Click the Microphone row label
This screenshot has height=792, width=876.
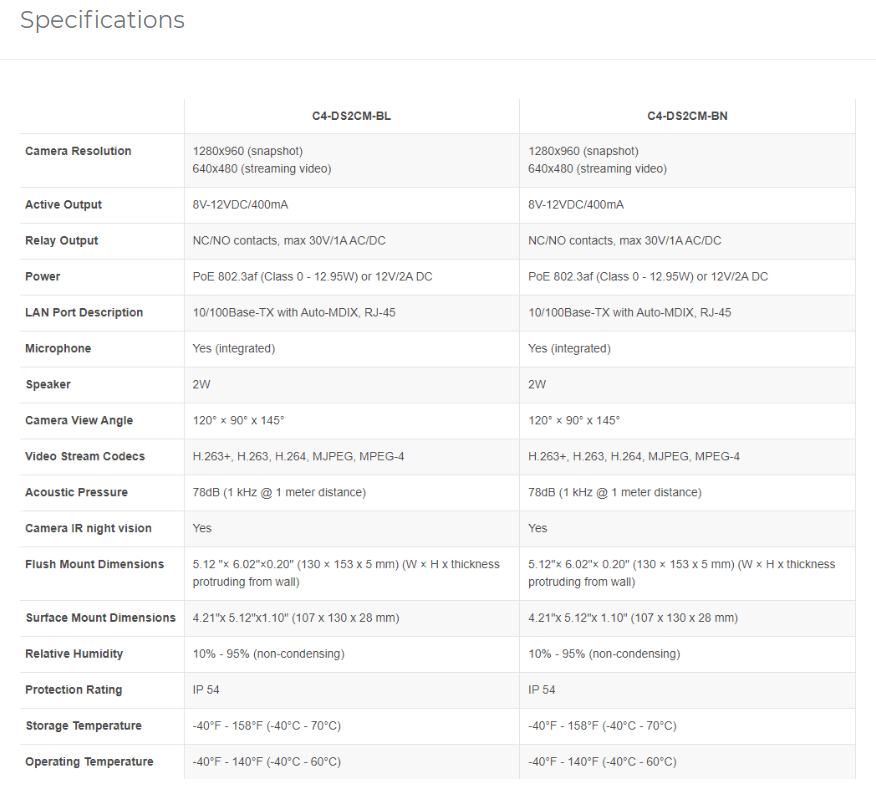pyautogui.click(x=58, y=349)
